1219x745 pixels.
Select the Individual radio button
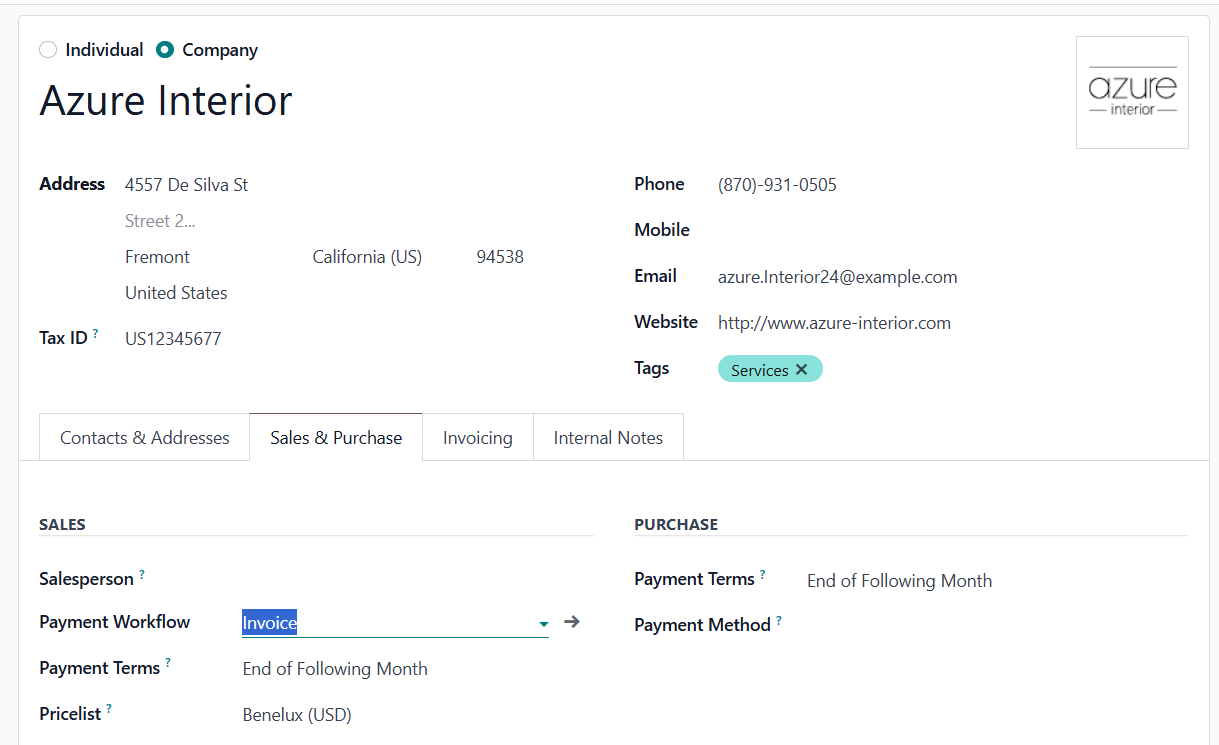[47, 49]
